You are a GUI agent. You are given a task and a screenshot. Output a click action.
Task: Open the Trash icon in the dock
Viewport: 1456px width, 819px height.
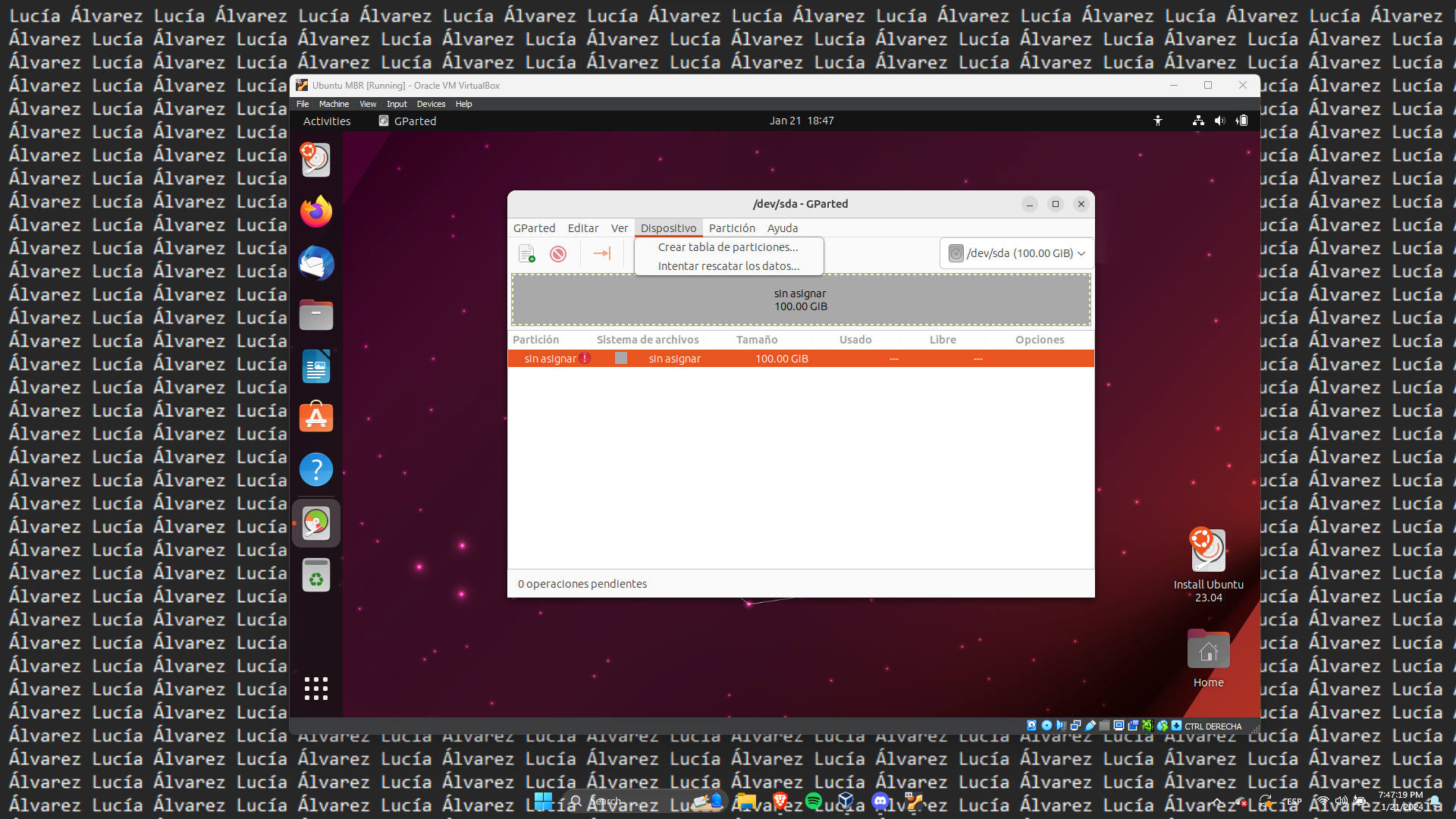click(x=316, y=575)
